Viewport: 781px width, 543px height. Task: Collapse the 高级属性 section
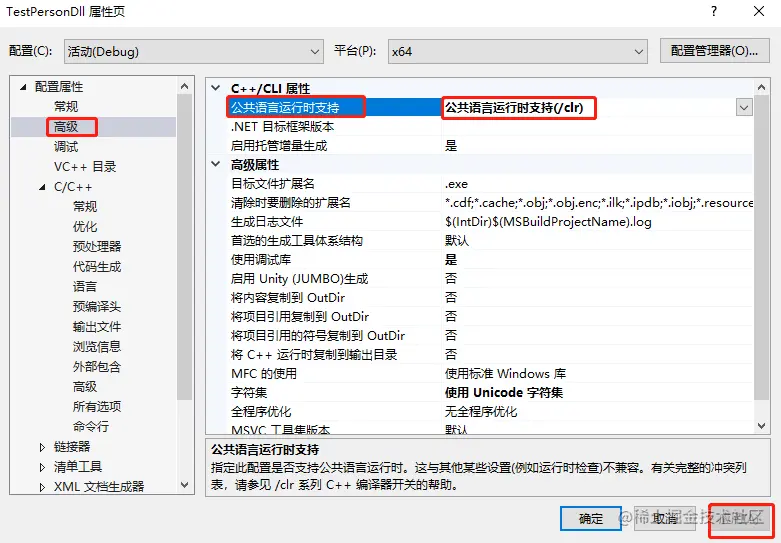(x=216, y=164)
